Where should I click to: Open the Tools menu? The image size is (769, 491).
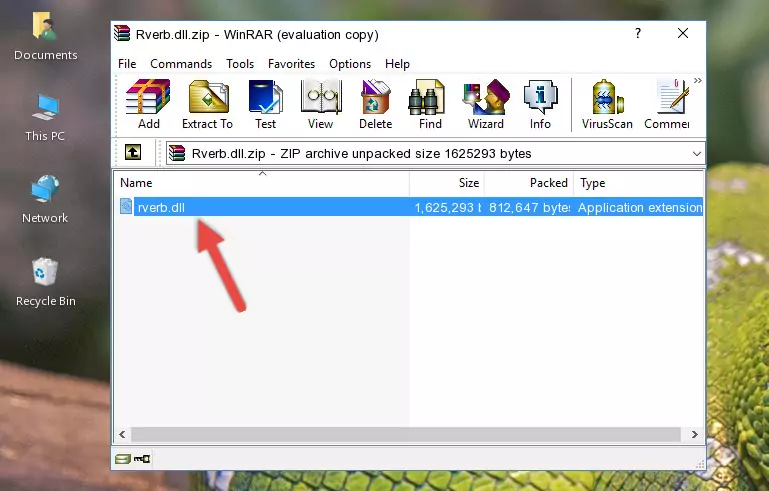pos(240,64)
